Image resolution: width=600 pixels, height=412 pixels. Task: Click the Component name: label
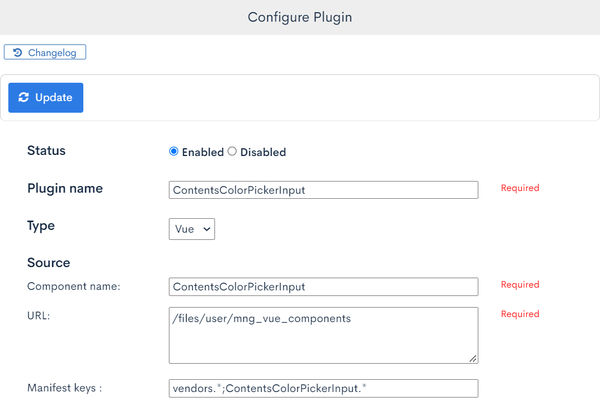coord(74,286)
